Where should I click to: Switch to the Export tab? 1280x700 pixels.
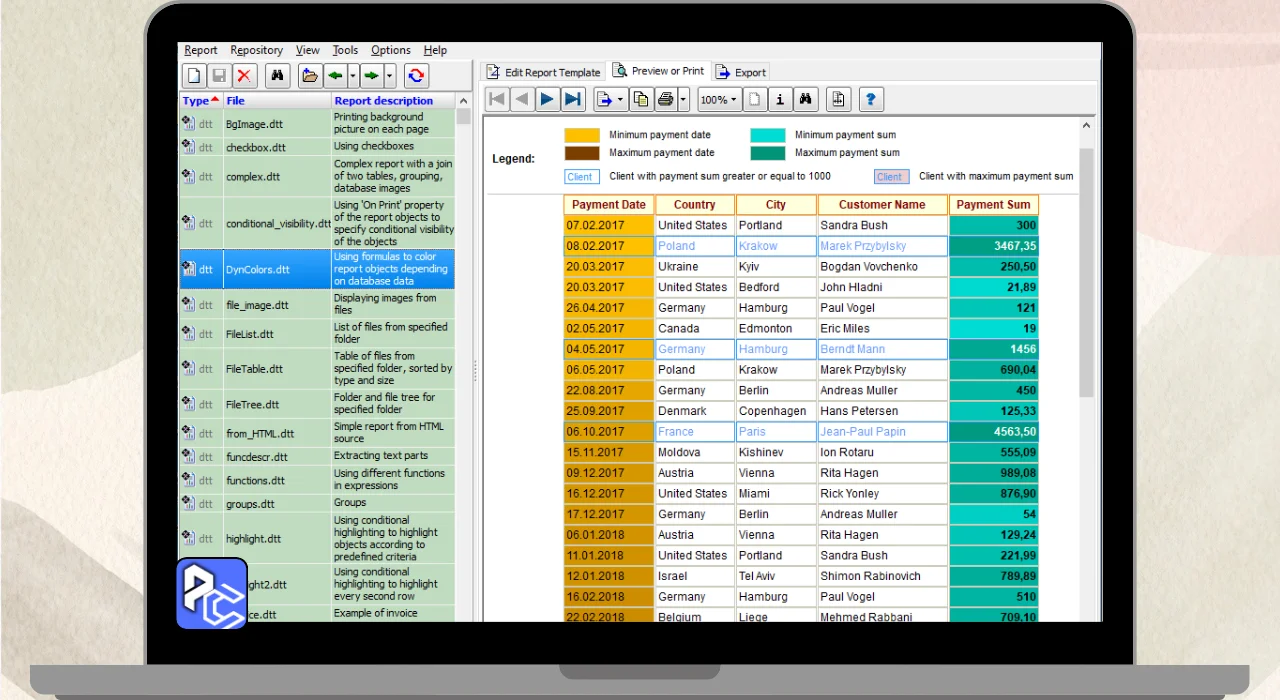[741, 72]
